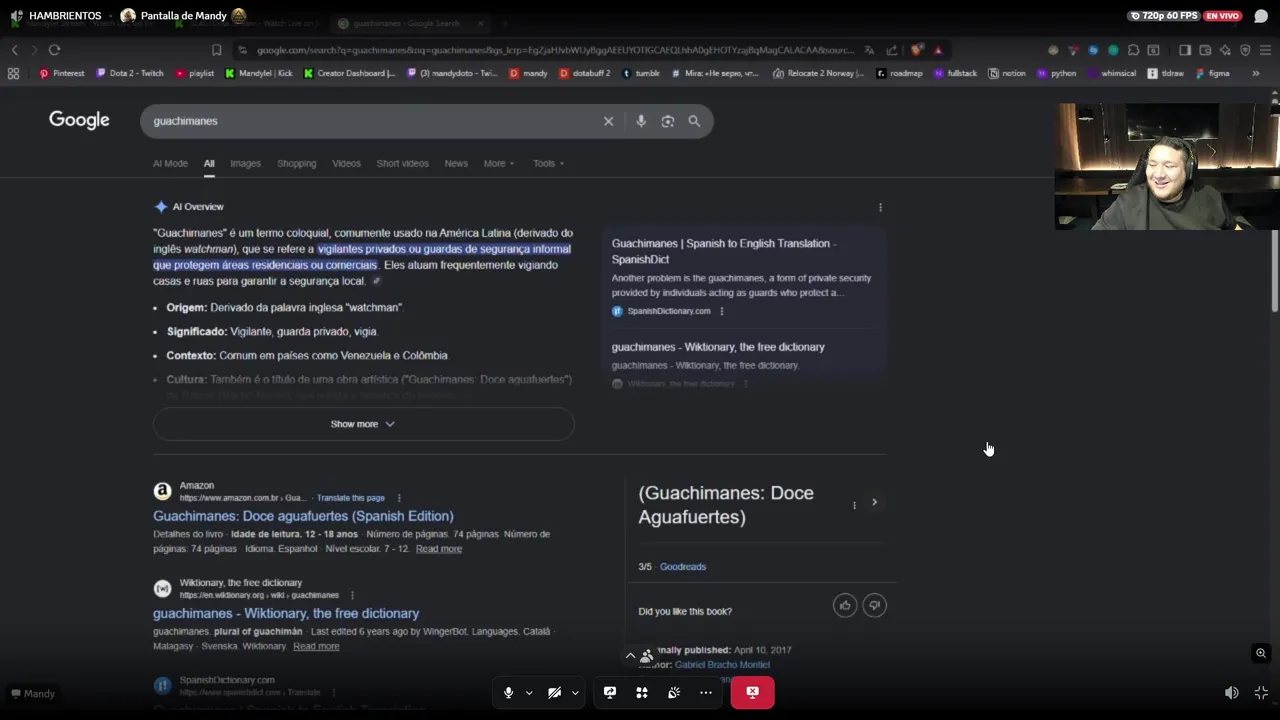Viewport: 1280px width, 720px height.
Task: Open author Gabriel Bracho Montiel link
Action: coord(722,665)
